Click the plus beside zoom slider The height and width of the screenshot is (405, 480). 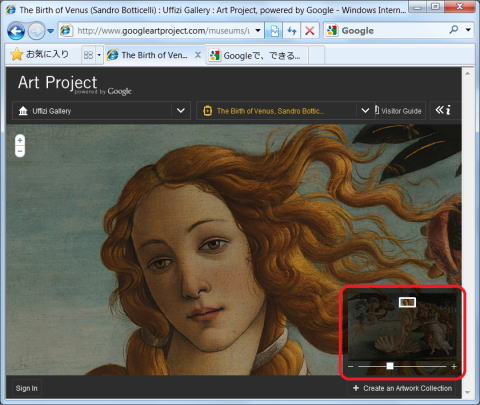454,366
